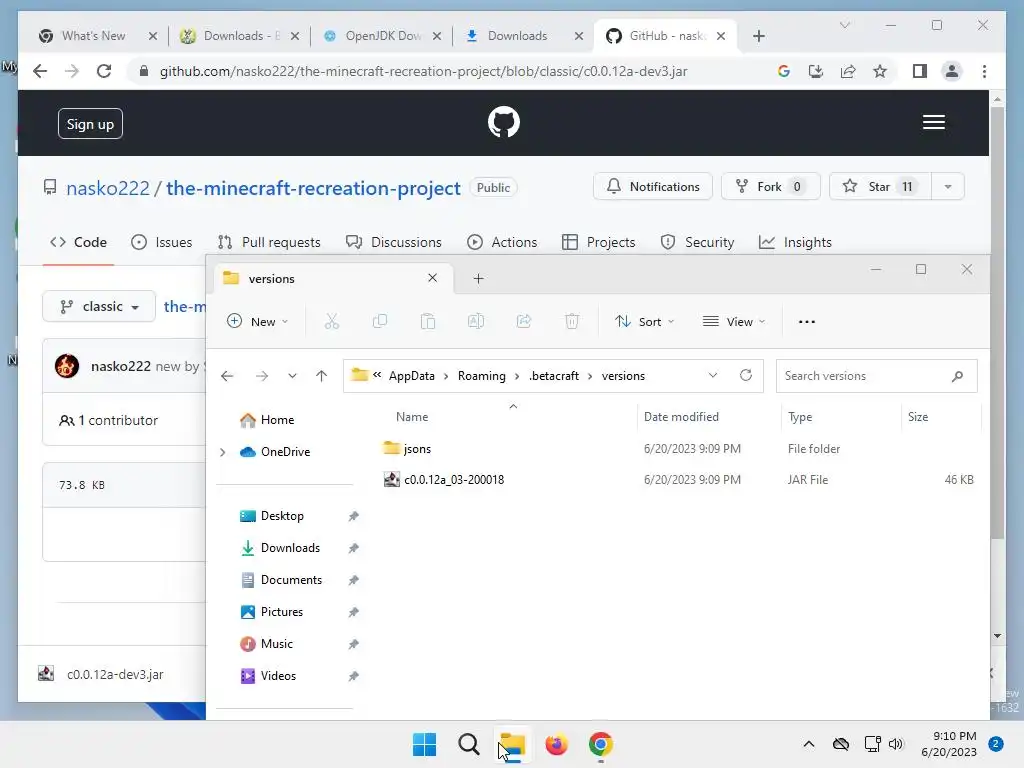Open the-minecraft-recreation-project repo link

click(313, 188)
